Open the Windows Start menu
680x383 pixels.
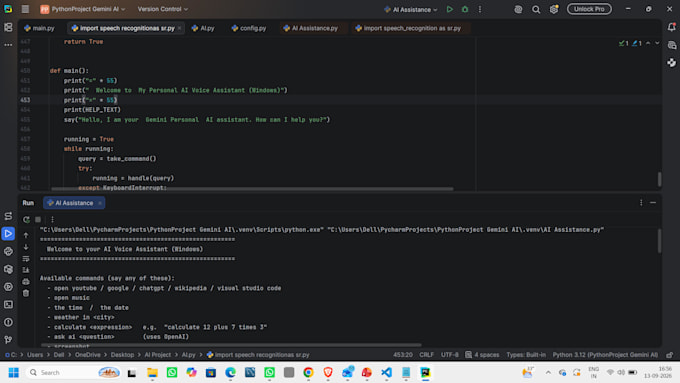click(x=13, y=373)
